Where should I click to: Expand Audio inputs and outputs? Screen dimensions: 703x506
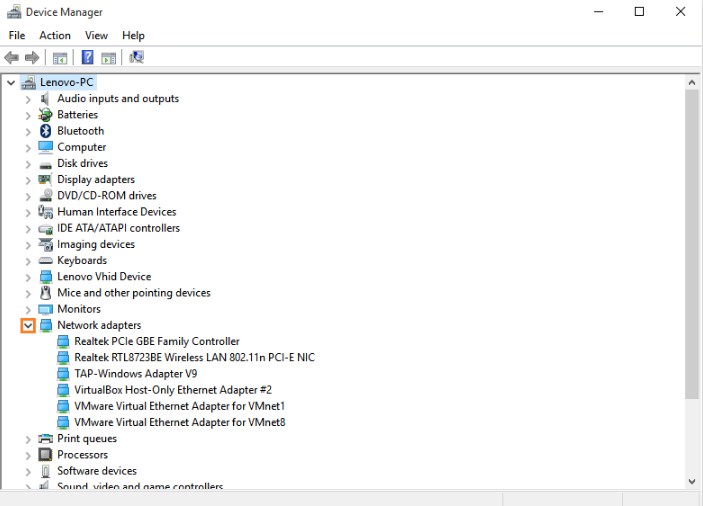tap(28, 99)
